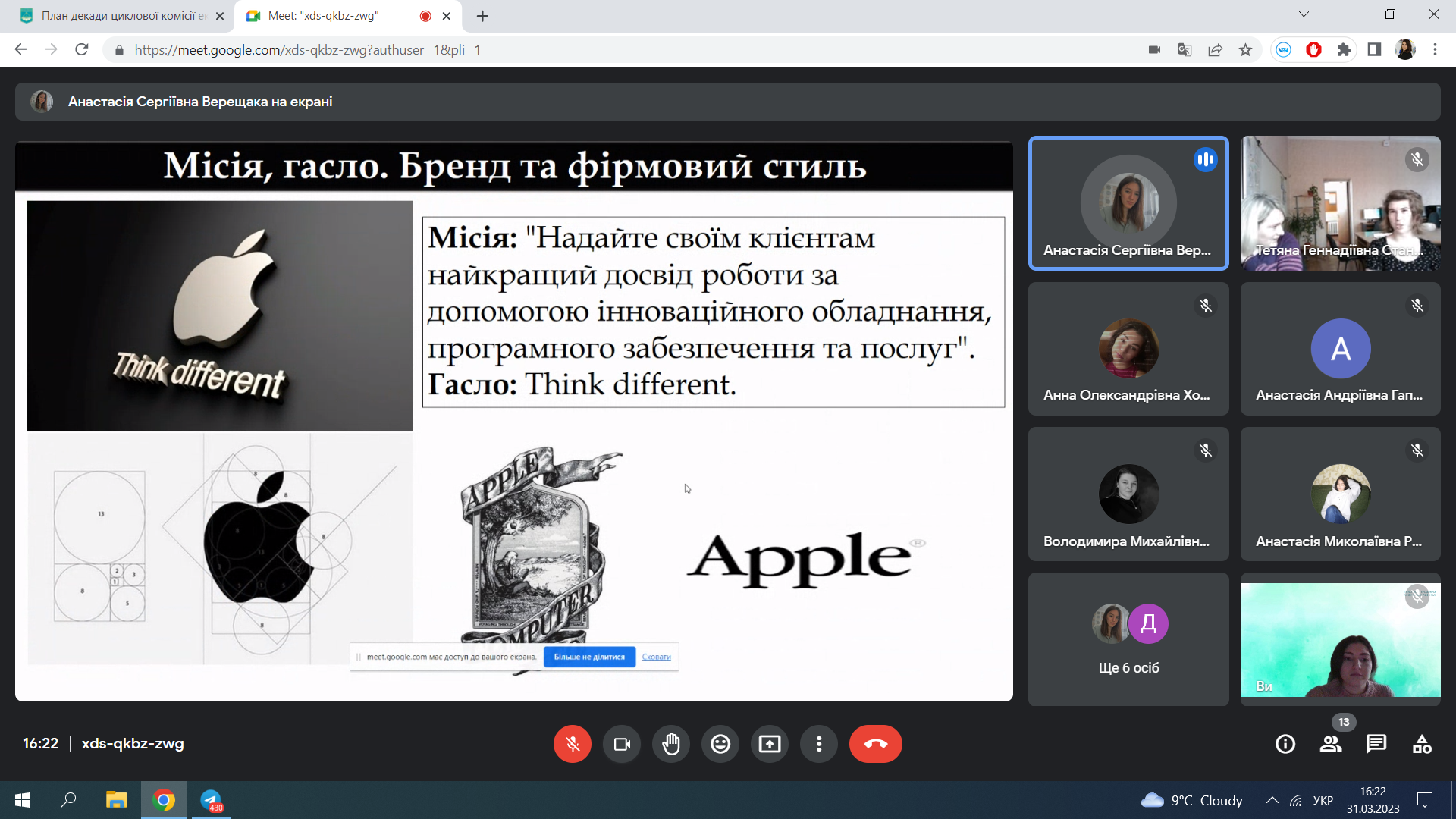
Task: Open Windows taskbar search
Action: tap(69, 800)
